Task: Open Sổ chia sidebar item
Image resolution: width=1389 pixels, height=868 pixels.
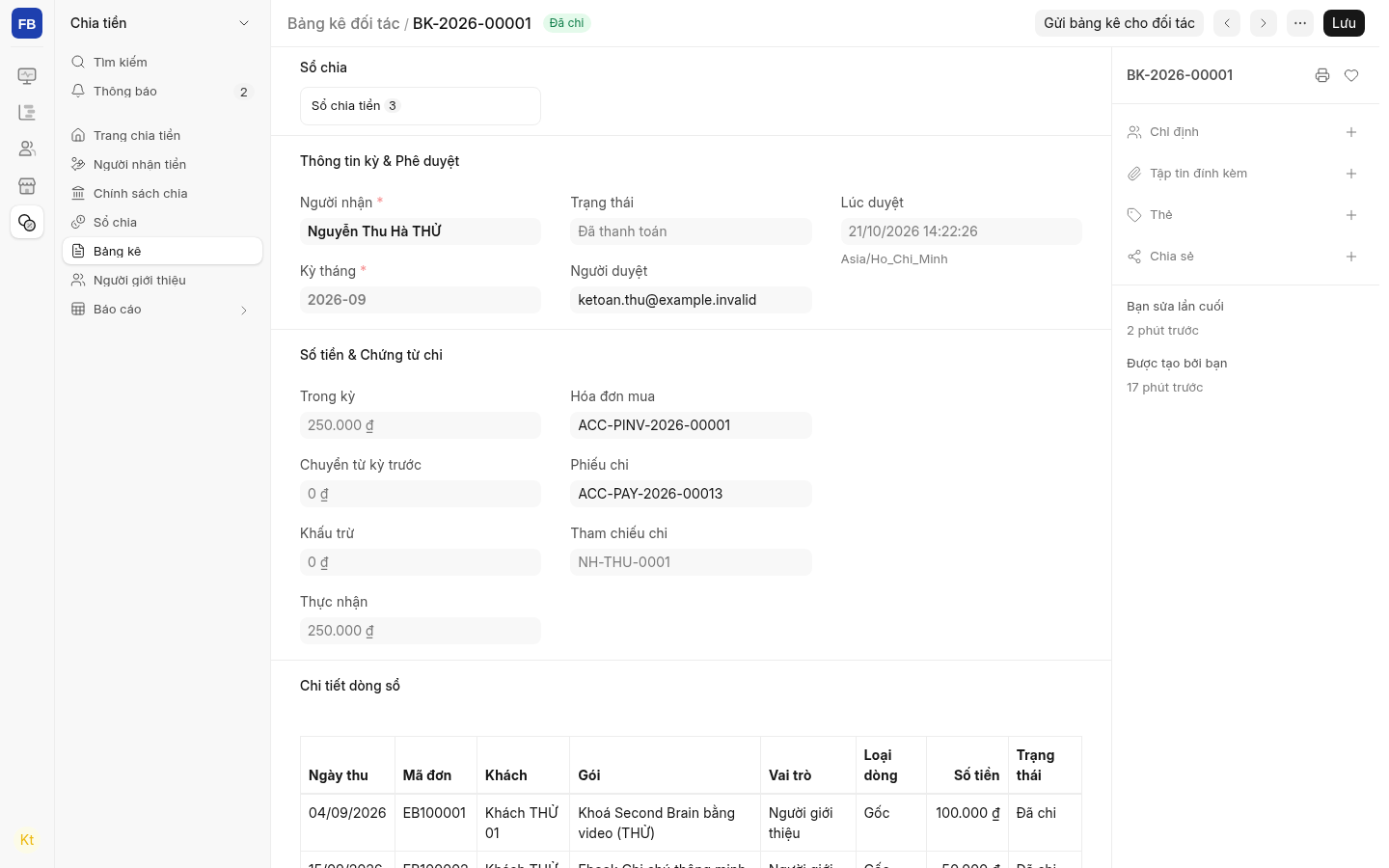Action: point(162,223)
